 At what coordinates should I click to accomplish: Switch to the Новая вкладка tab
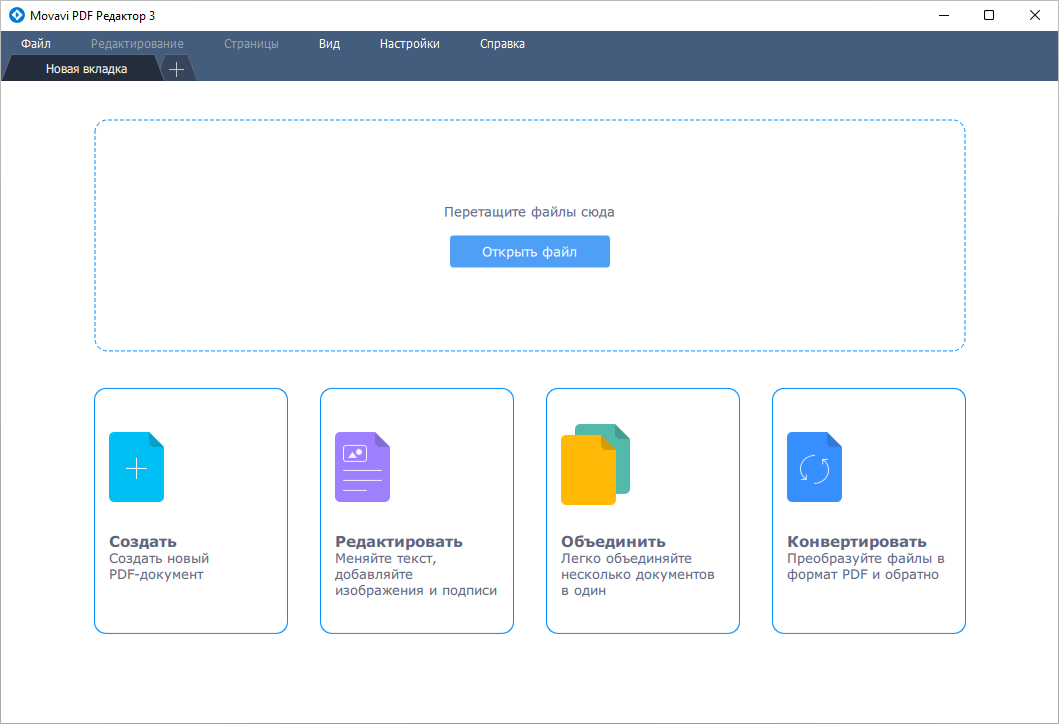[x=89, y=68]
